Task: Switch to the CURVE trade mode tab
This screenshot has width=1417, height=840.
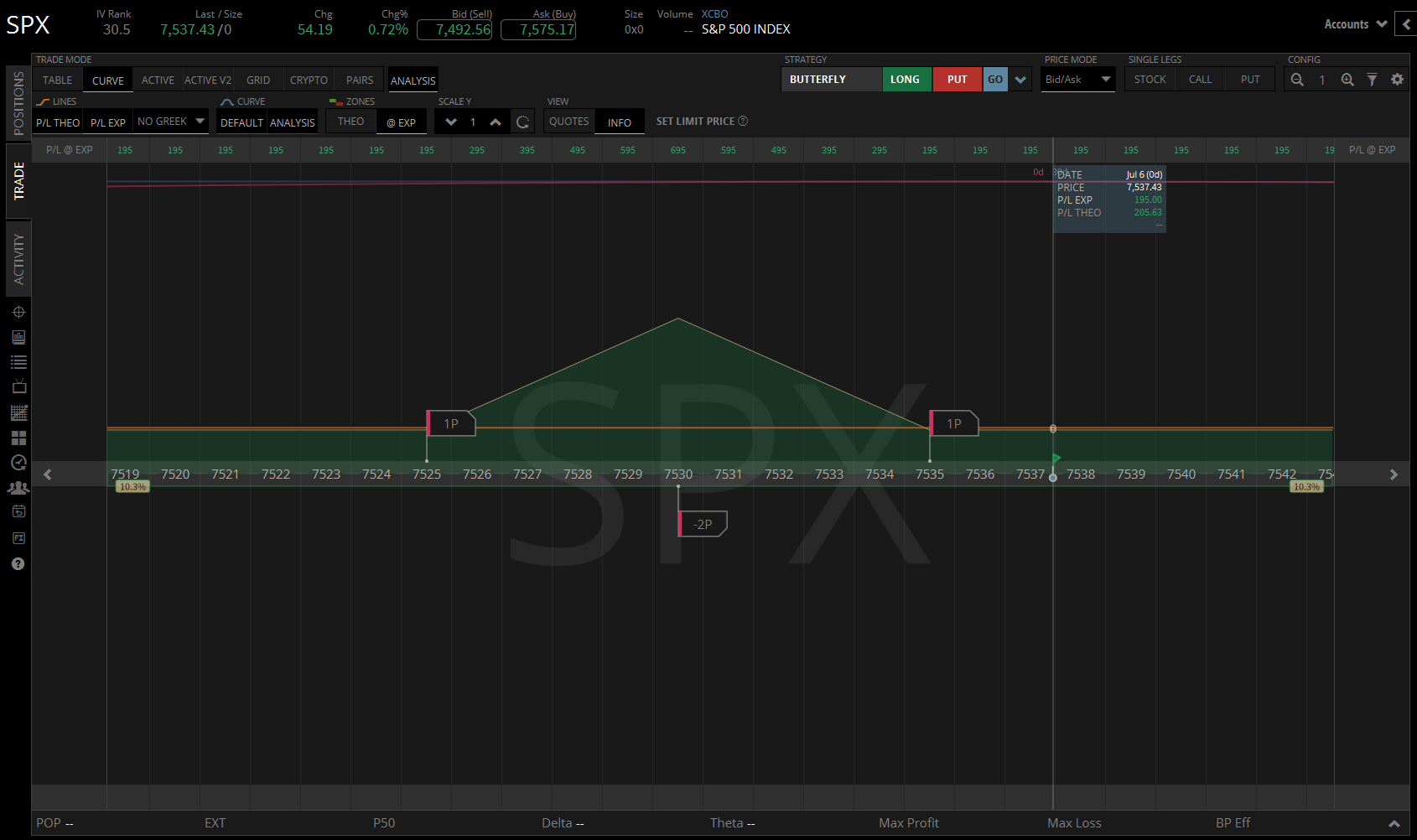Action: click(x=108, y=80)
